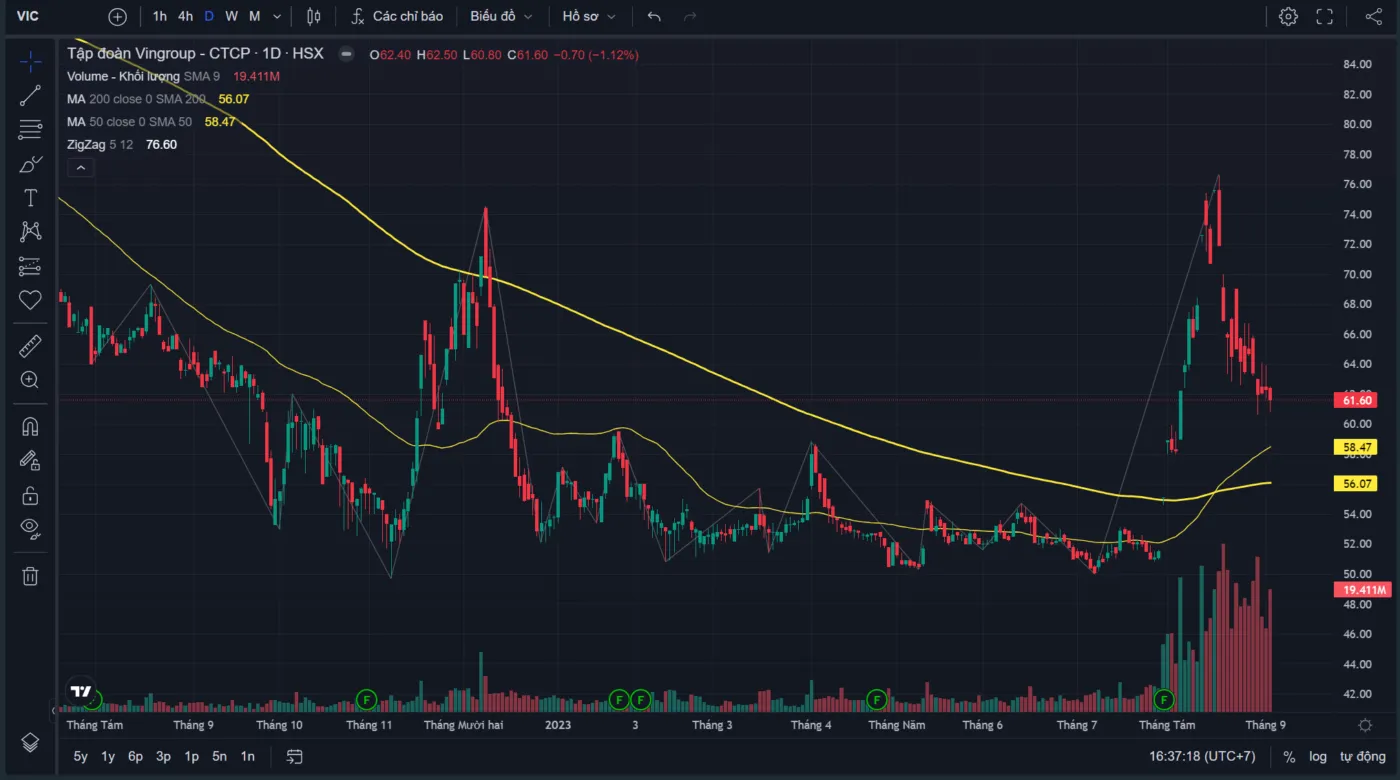Hide all drawings with eye icon
The height and width of the screenshot is (780, 1400).
tap(30, 528)
